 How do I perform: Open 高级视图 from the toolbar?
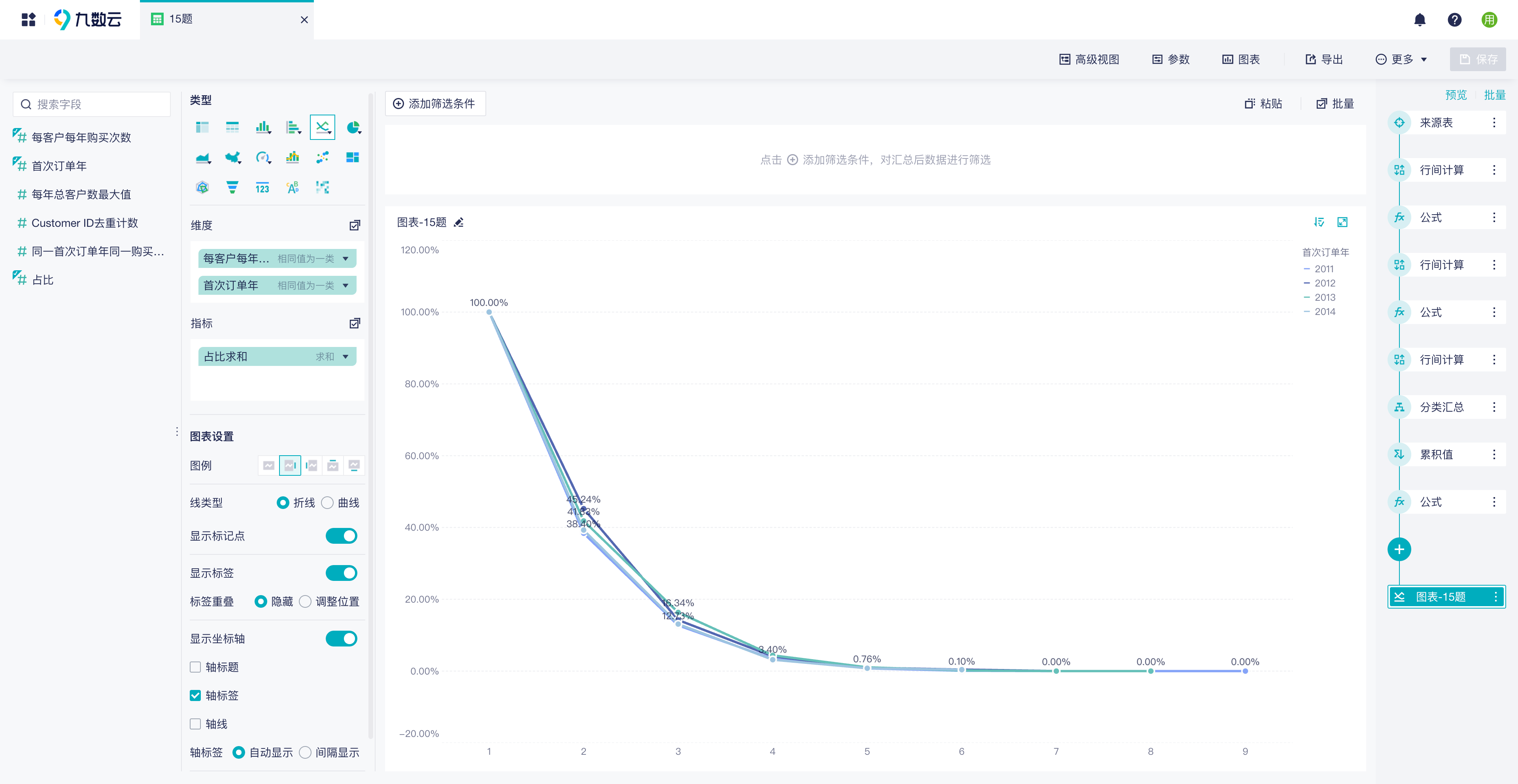1089,59
